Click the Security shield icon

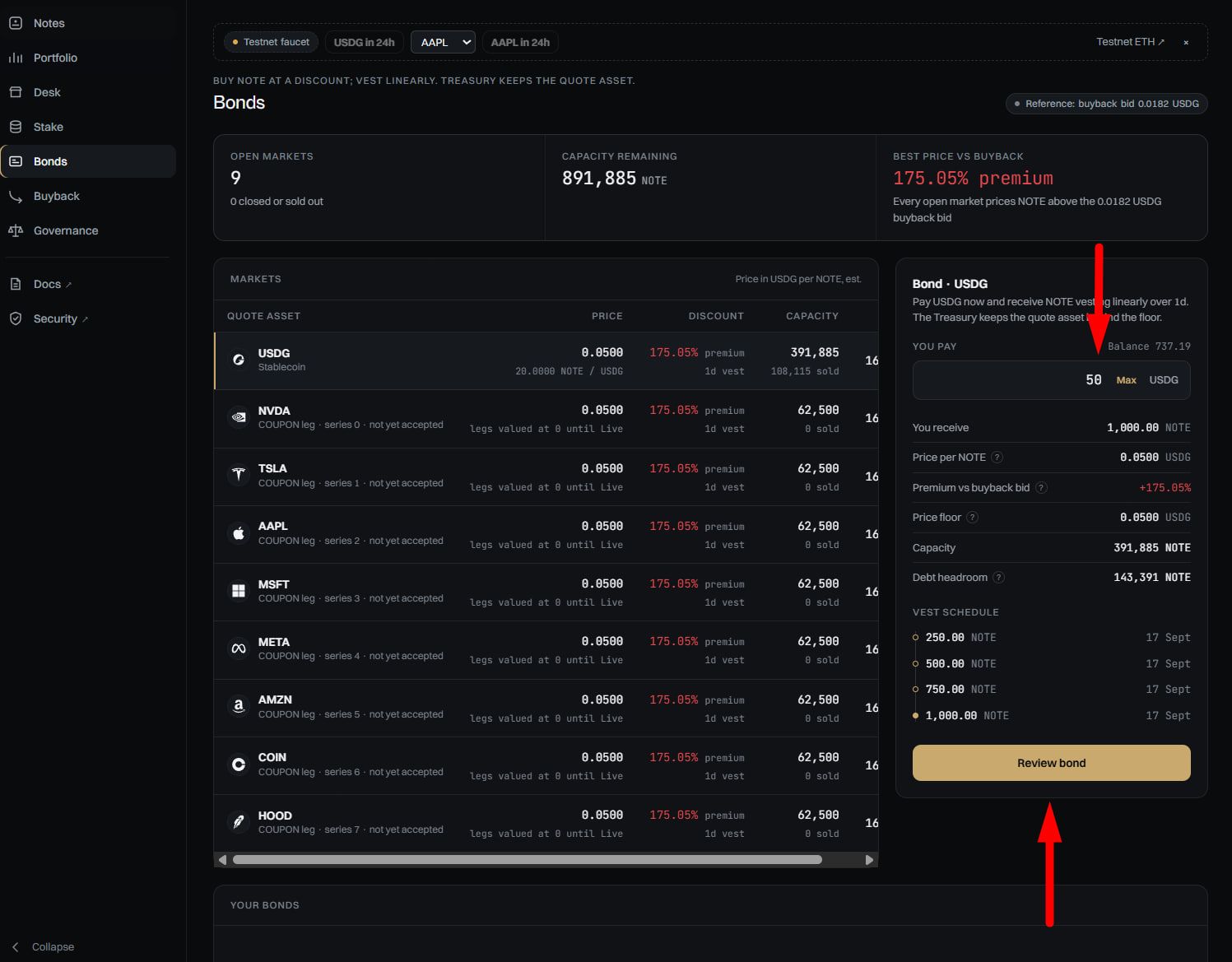click(x=16, y=318)
